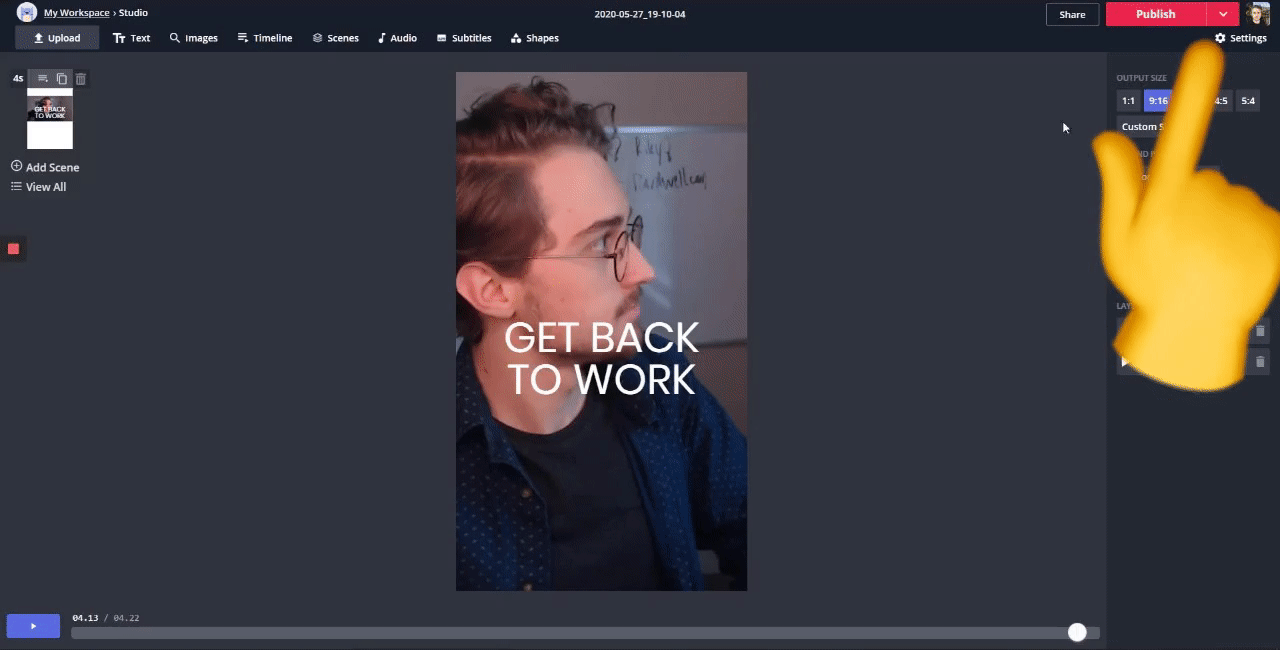Click the Upload button
The height and width of the screenshot is (650, 1280).
57,38
